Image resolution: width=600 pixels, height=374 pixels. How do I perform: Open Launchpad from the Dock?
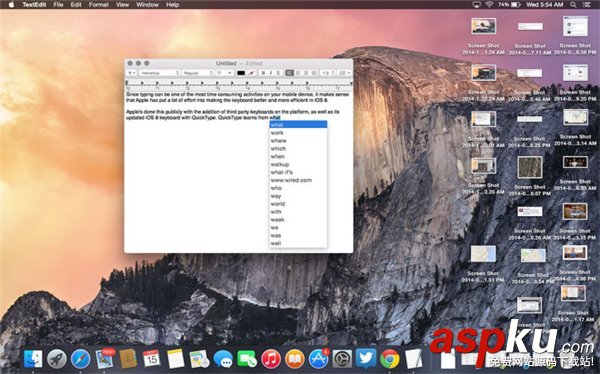(57, 359)
